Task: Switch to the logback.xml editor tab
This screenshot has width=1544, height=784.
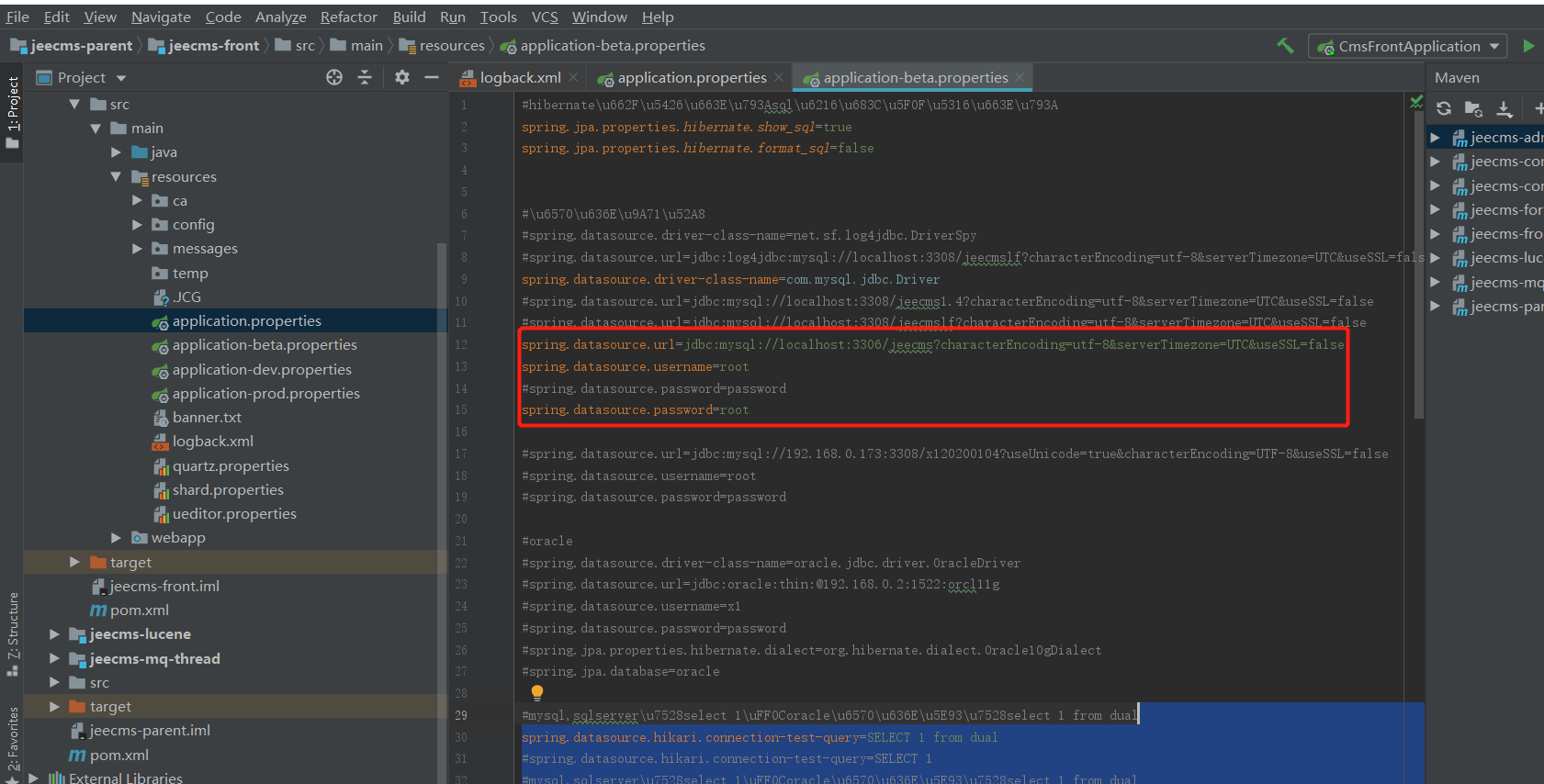Action: (520, 78)
